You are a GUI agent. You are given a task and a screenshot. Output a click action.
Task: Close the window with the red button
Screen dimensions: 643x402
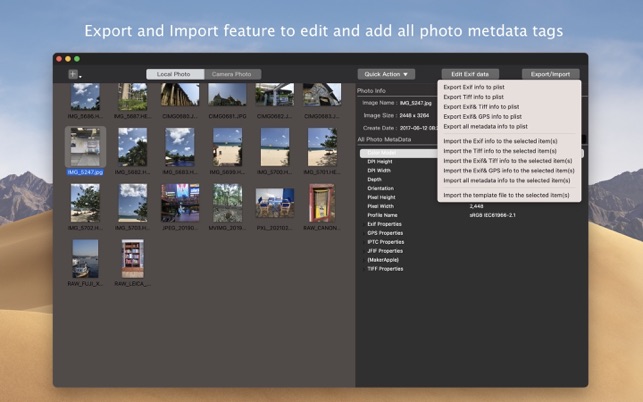pyautogui.click(x=59, y=59)
